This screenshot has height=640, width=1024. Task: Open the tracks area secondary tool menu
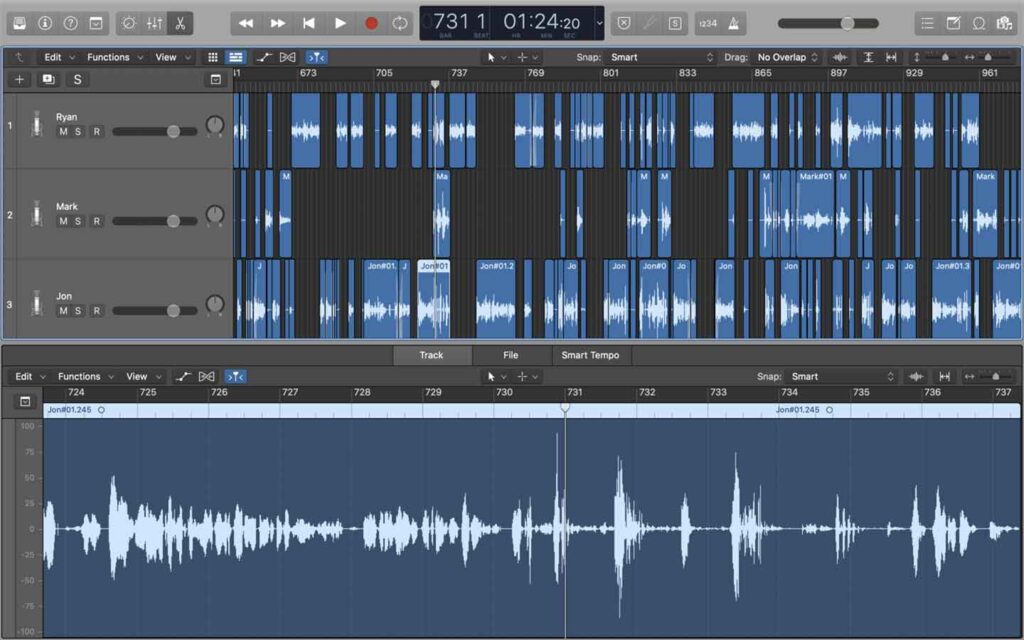point(527,57)
